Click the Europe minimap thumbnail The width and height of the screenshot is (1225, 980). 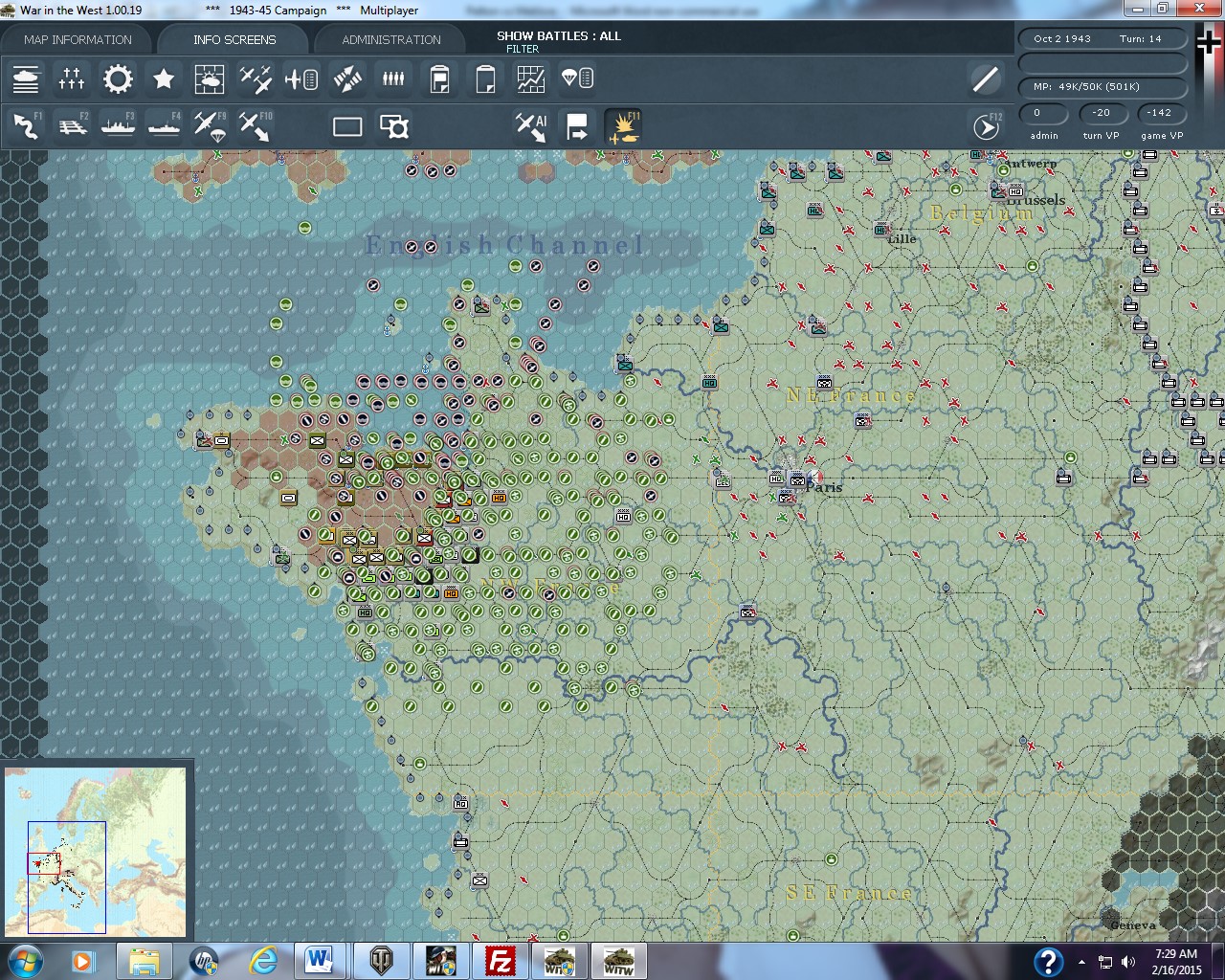[x=96, y=851]
